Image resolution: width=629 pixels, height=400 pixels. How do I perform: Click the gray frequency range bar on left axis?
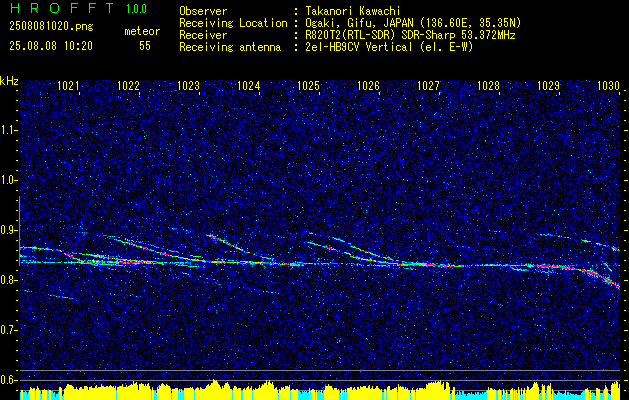[19, 231]
